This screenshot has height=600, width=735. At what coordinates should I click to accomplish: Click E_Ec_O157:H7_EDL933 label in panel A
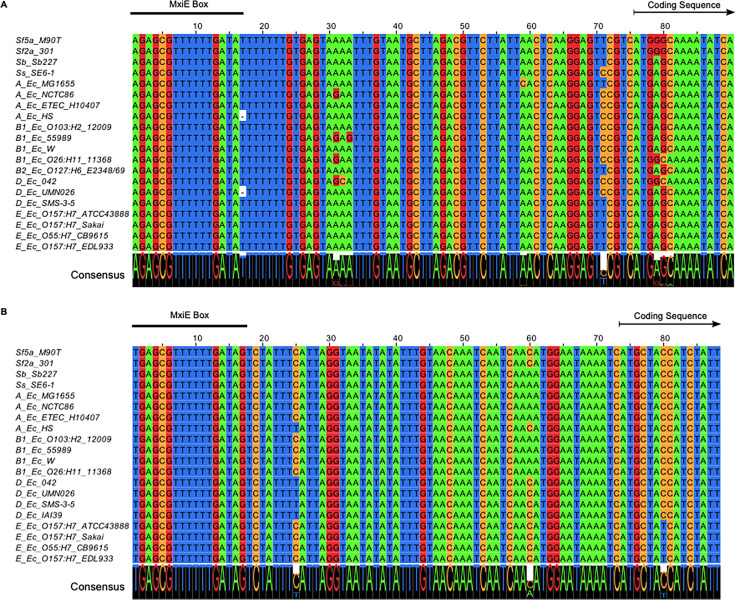[x=64, y=246]
